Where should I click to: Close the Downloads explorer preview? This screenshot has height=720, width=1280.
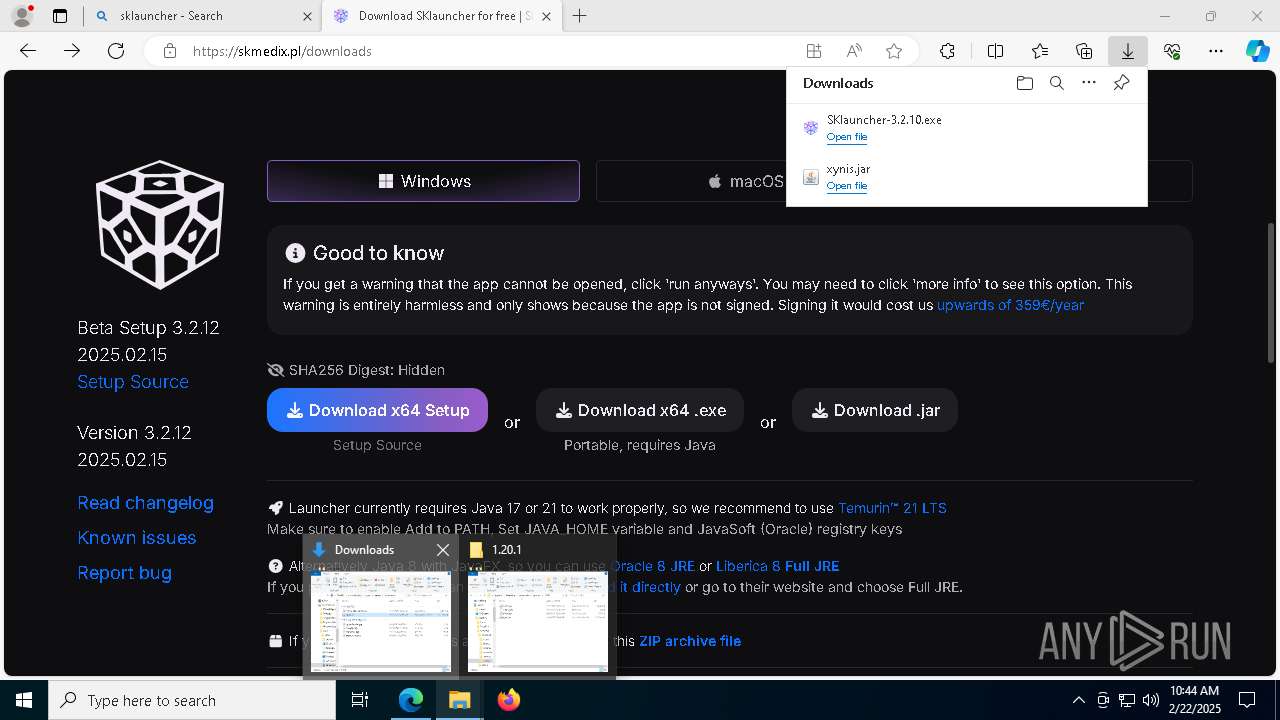coord(443,550)
